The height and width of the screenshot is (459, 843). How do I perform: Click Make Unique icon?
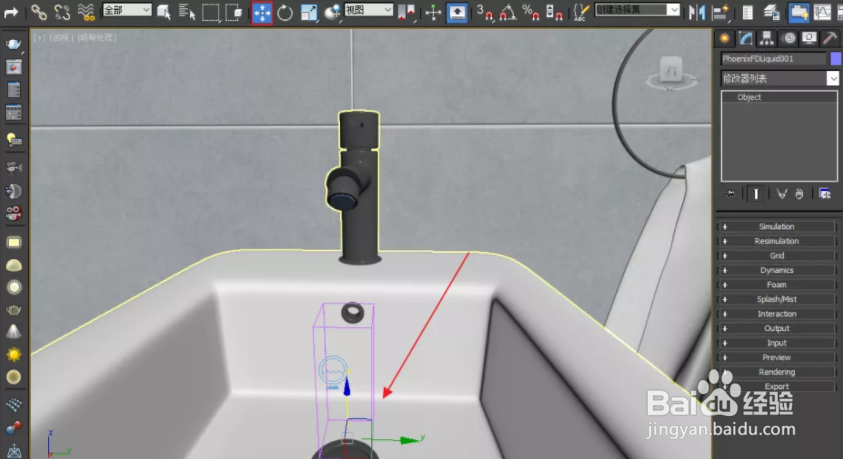[781, 193]
